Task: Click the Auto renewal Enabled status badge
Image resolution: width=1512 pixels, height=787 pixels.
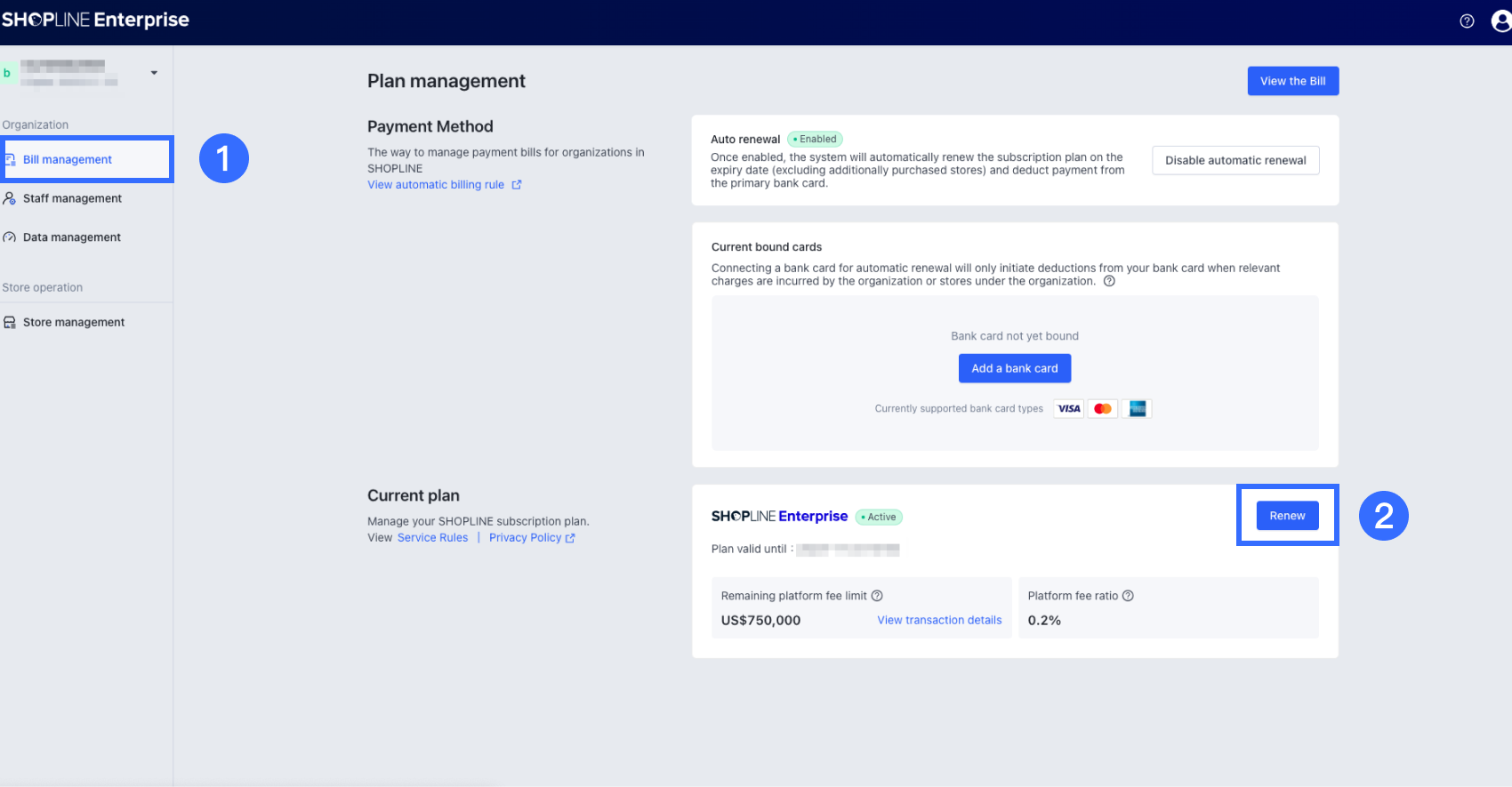Action: [815, 139]
